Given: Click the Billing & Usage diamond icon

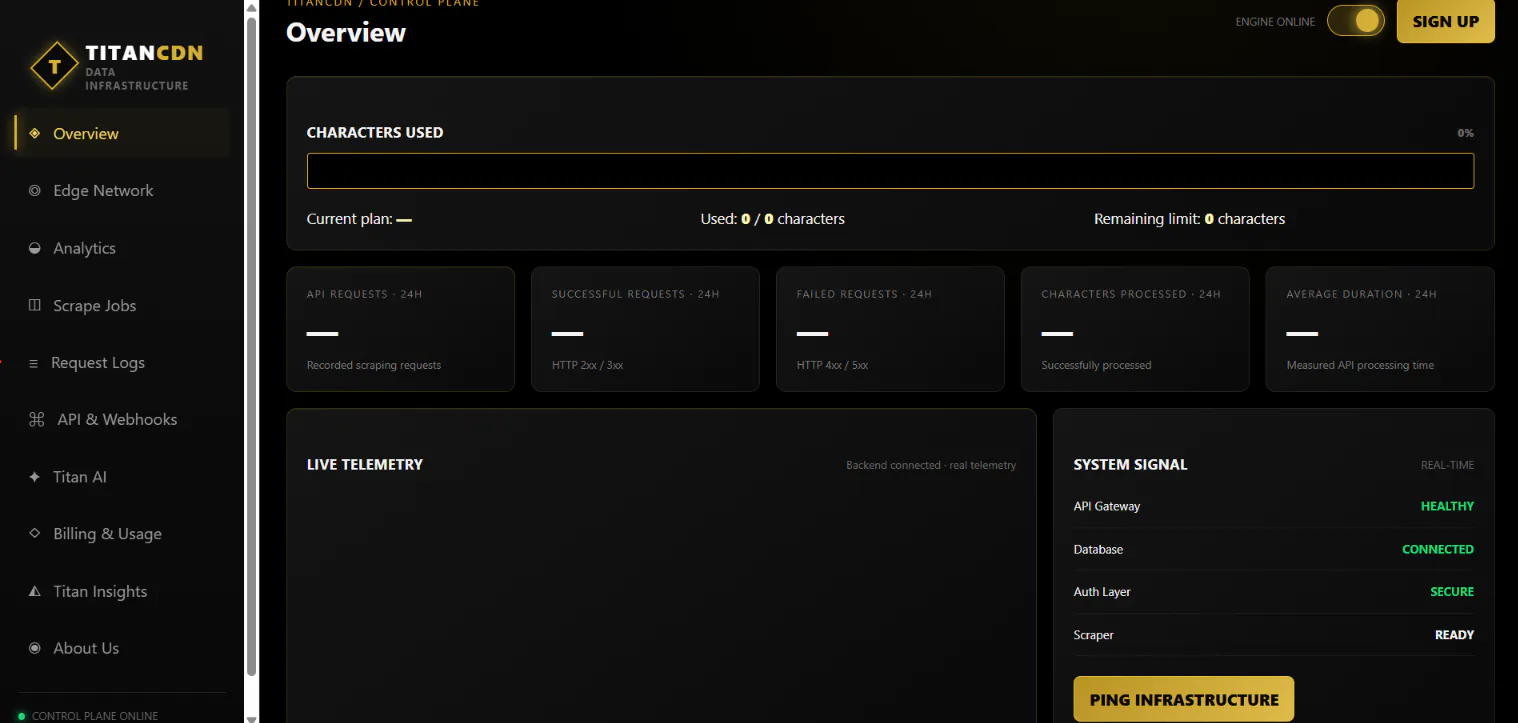Looking at the screenshot, I should click(35, 534).
